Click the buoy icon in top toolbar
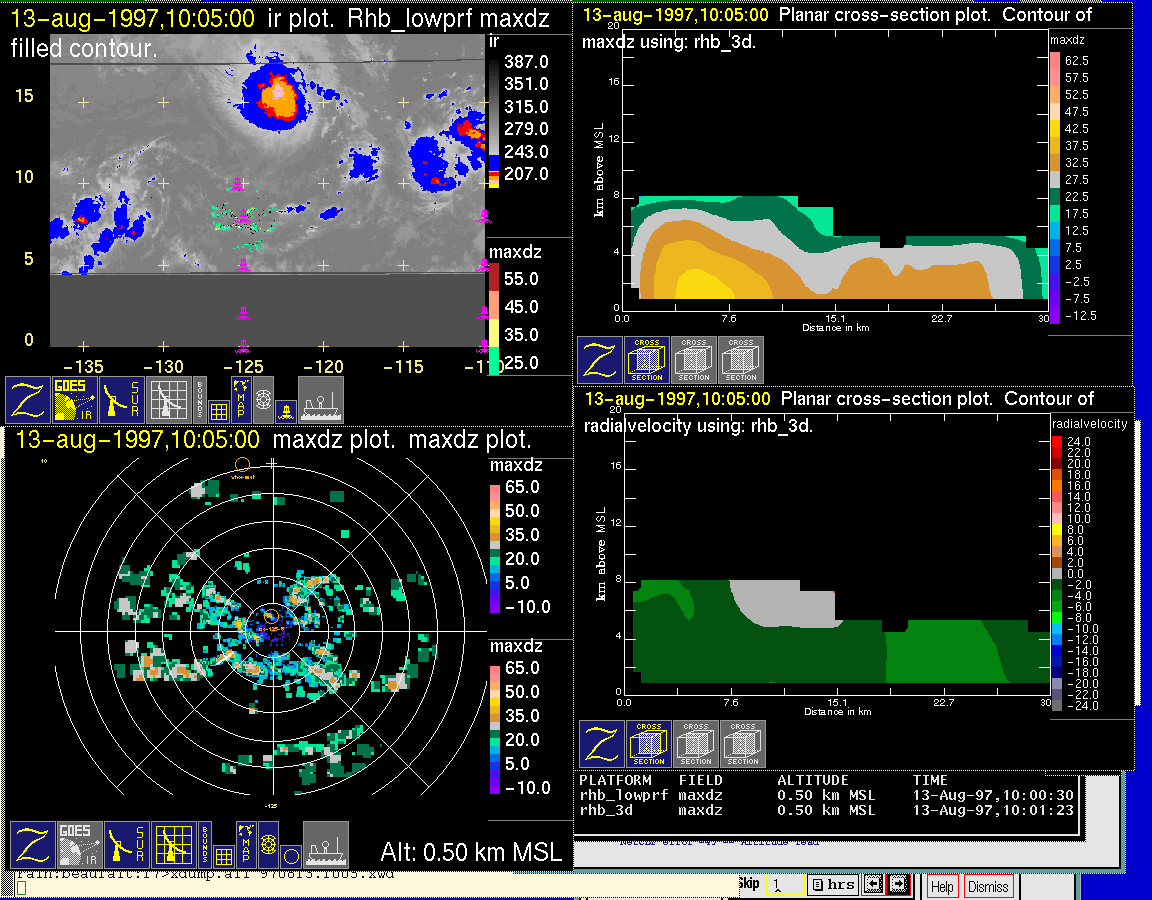 coord(285,410)
